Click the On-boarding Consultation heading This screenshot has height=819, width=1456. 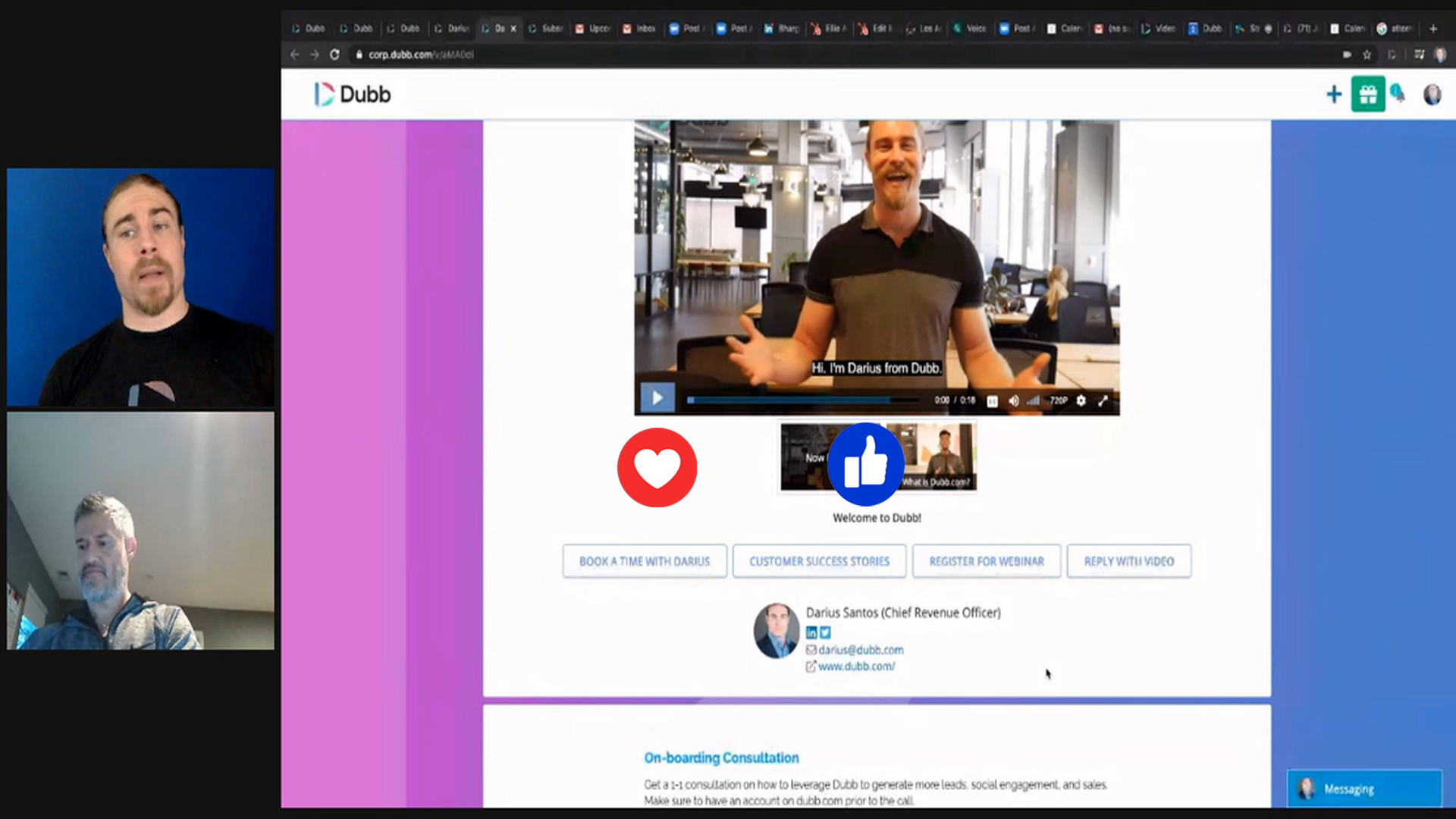[721, 758]
